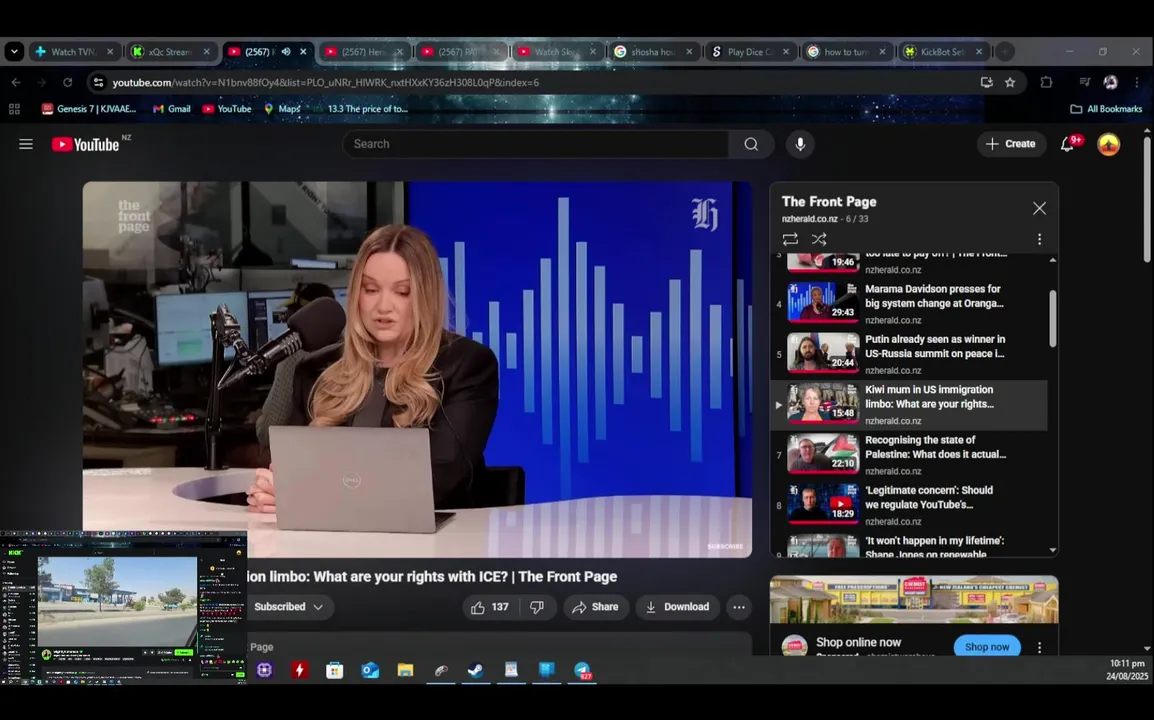The width and height of the screenshot is (1154, 720).
Task: Close The Front Page playlist panel
Action: pyautogui.click(x=1039, y=208)
